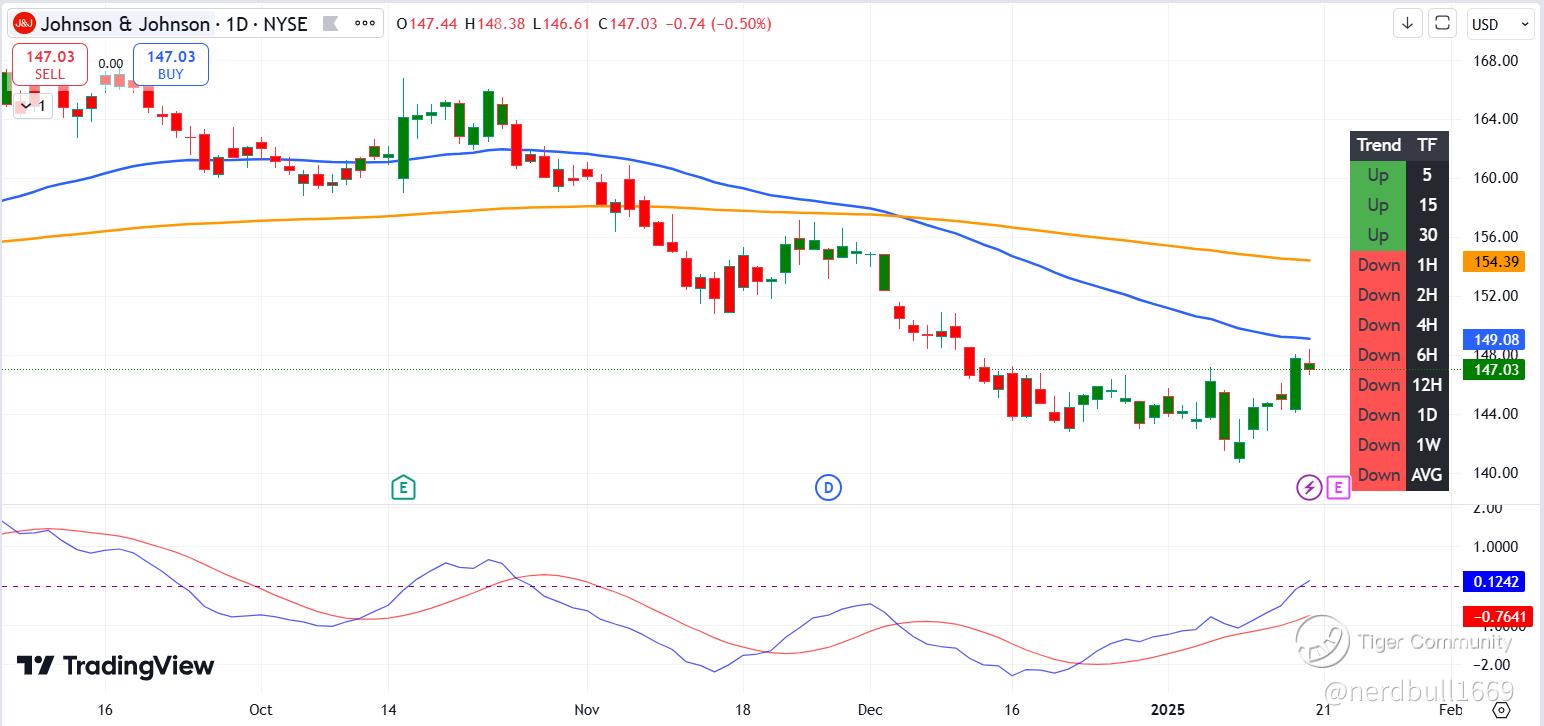Click the Up cell for timeframe 5

pos(1378,175)
